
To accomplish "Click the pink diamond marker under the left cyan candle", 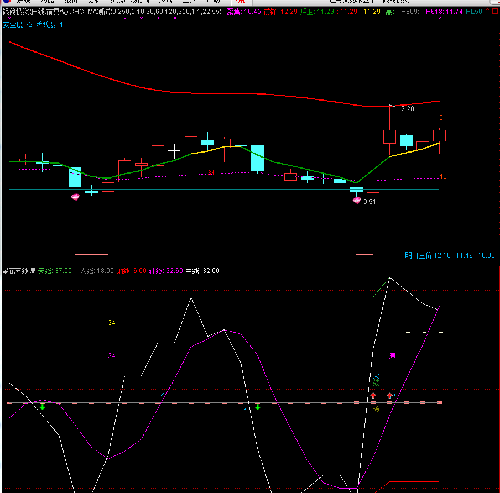I will click(75, 197).
